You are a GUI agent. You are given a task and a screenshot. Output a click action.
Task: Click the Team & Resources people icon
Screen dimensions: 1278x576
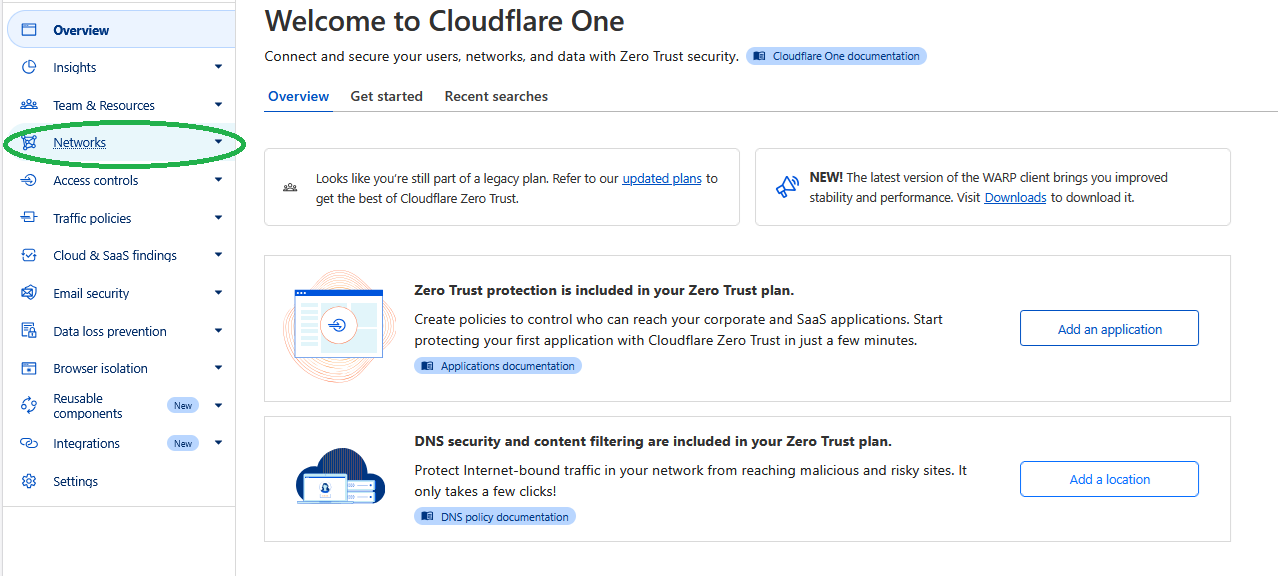tap(29, 105)
